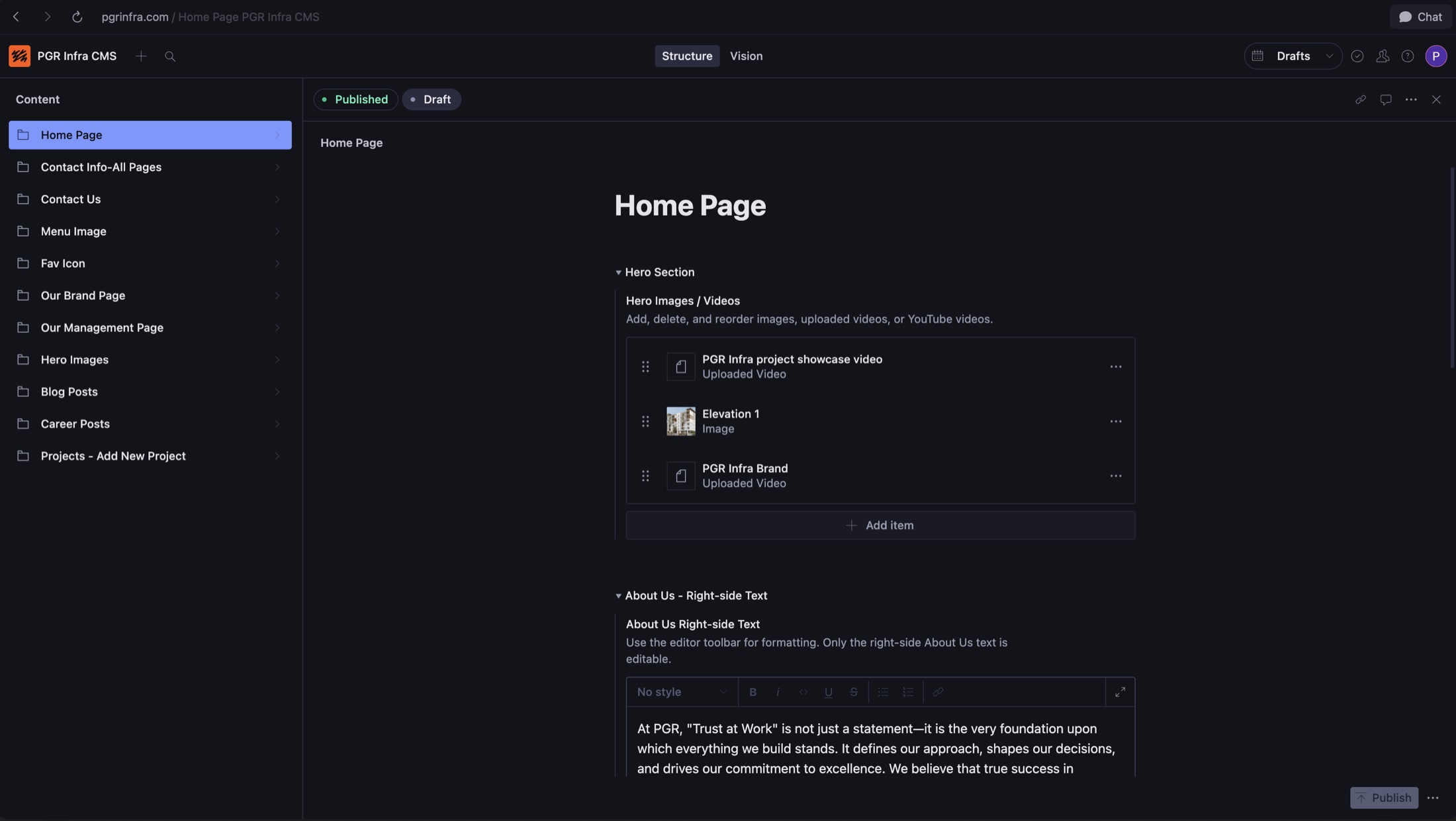The image size is (1456, 821).
Task: Toggle strikethrough formatting
Action: pyautogui.click(x=854, y=692)
